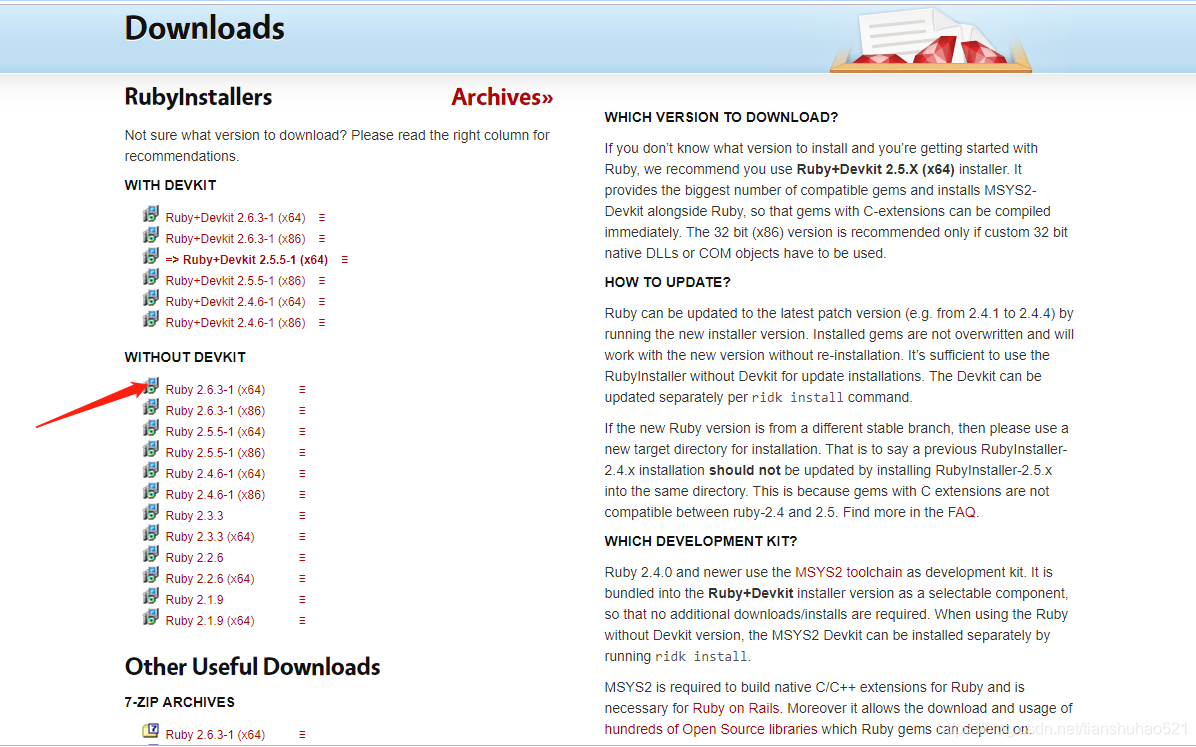The width and height of the screenshot is (1196, 747).
Task: Click the WHICH VERSION TO DOWNLOAD? heading
Action: pos(721,117)
